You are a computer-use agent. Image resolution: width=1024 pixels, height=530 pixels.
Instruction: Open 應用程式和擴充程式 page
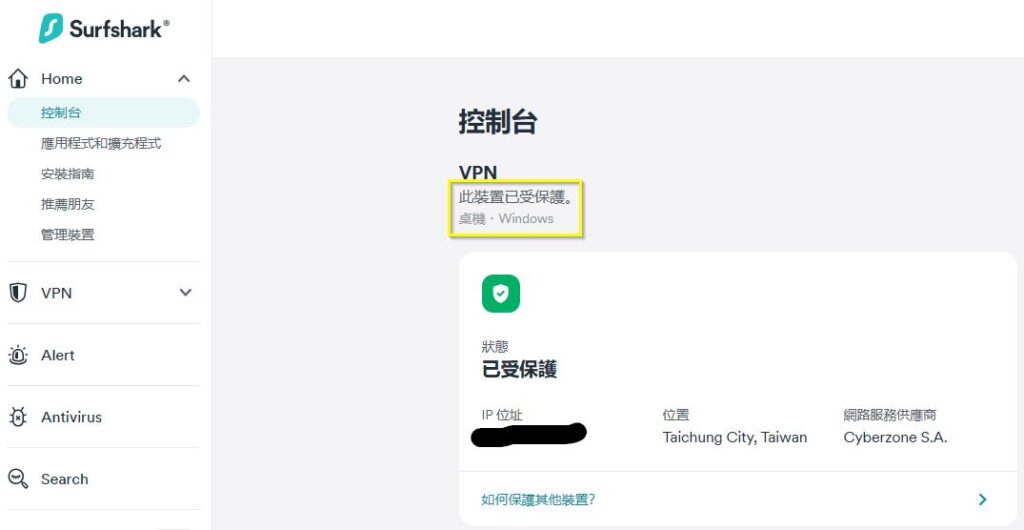click(101, 144)
